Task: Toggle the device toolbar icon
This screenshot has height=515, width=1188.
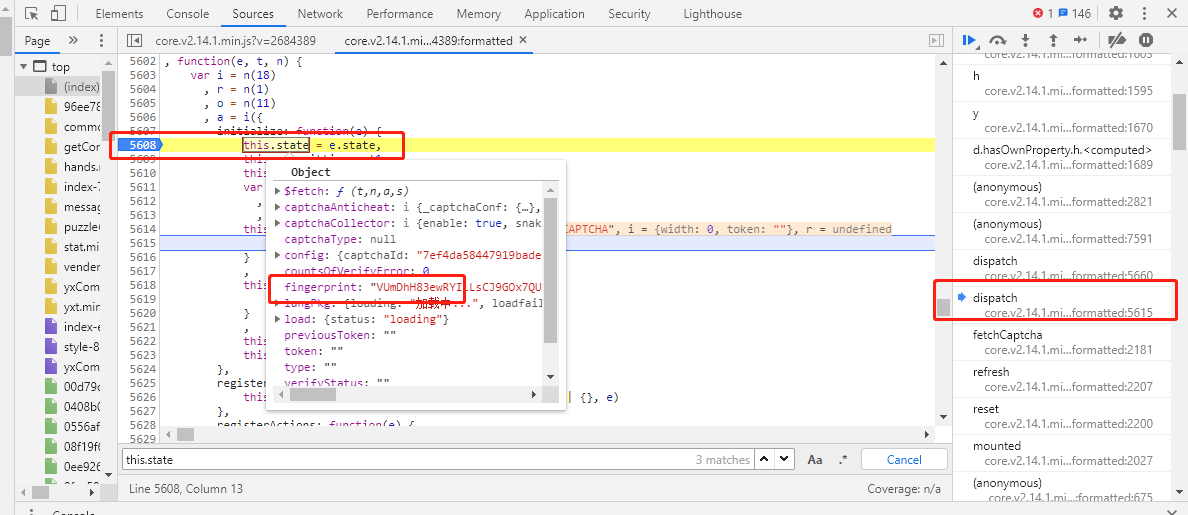Action: pyautogui.click(x=58, y=14)
